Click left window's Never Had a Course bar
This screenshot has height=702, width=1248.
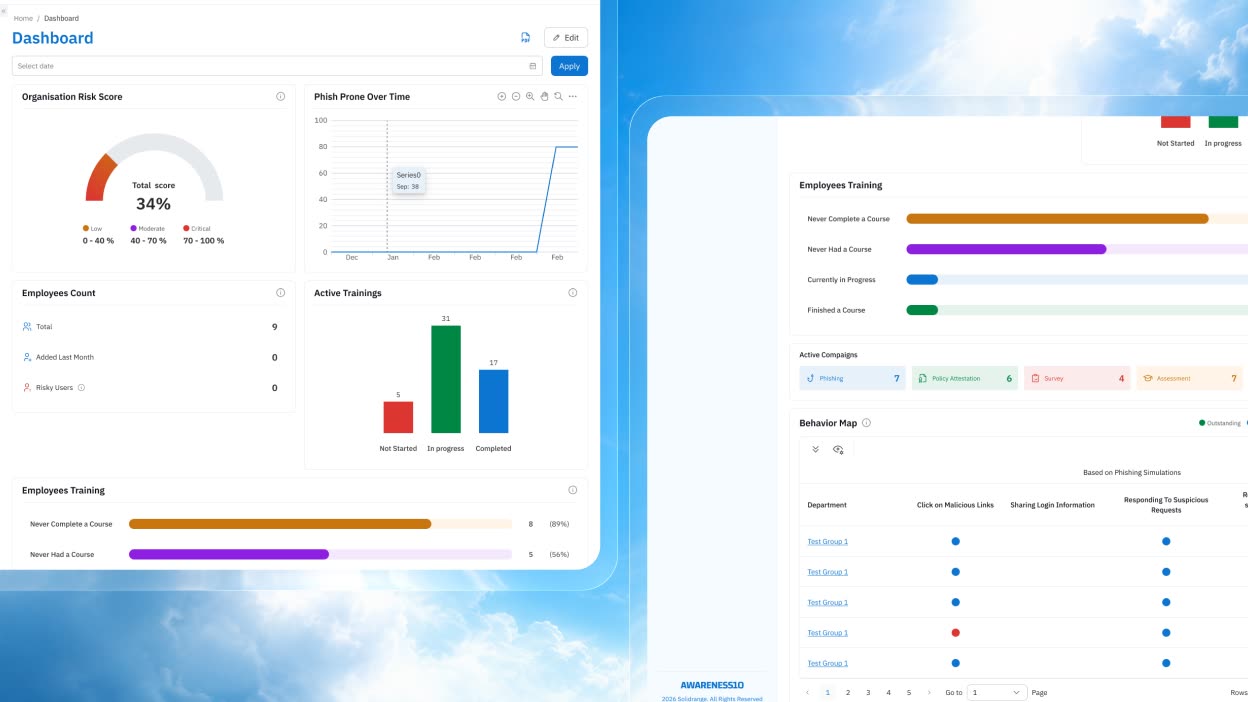[229, 554]
